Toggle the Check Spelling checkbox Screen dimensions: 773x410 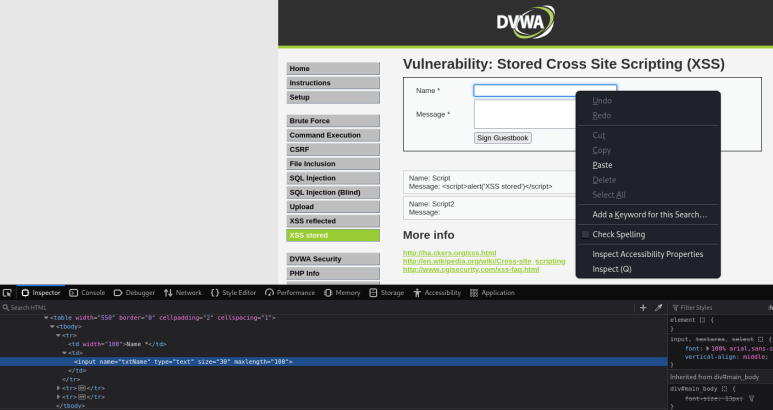coord(585,235)
